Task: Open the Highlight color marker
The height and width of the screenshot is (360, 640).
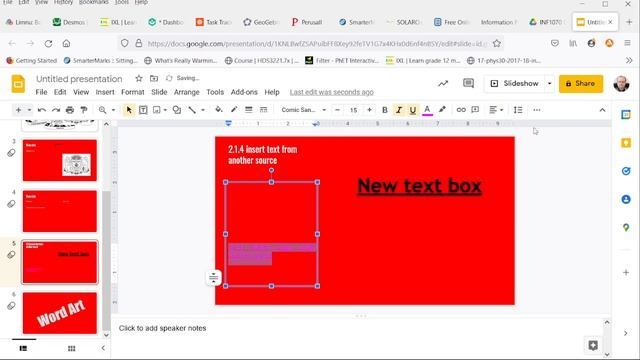Action: pos(442,110)
